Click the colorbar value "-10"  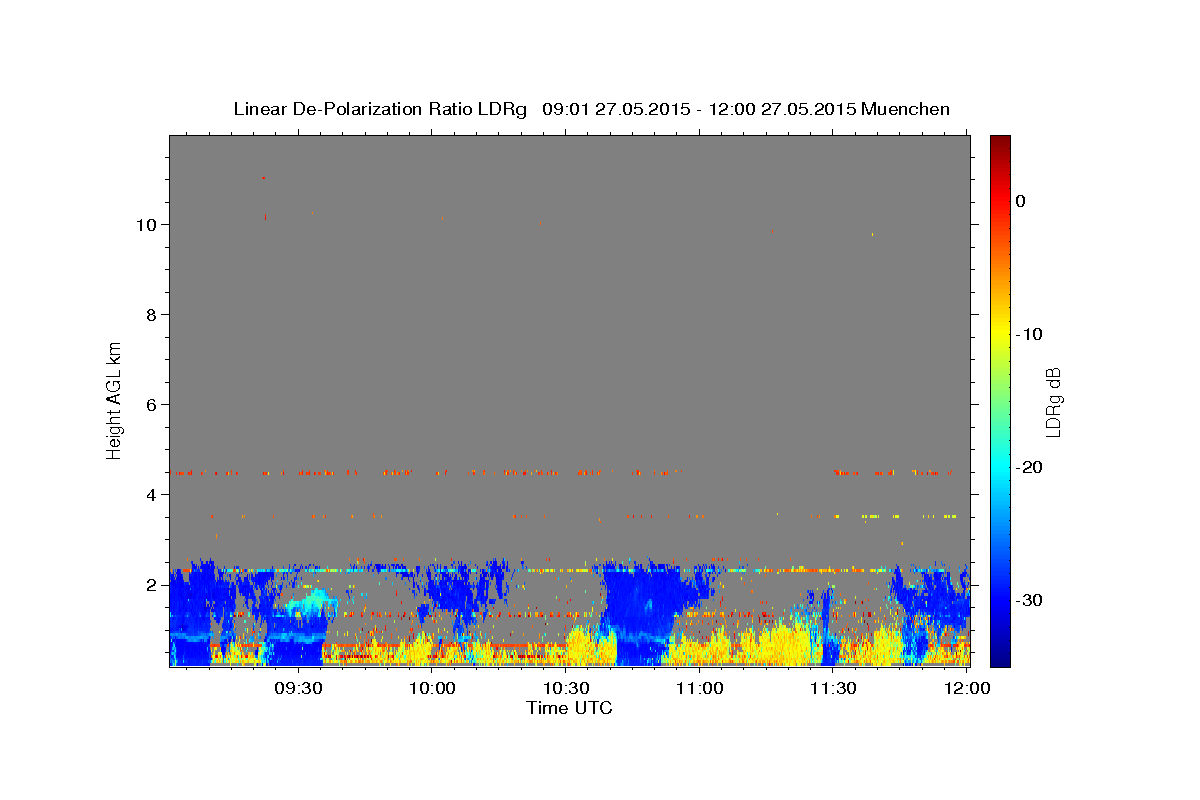(1030, 334)
